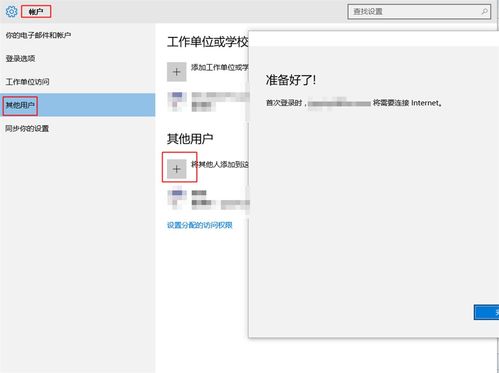The width and height of the screenshot is (499, 373).
Task: Select the work account avatar under 工作单位或学校
Action: pos(176,101)
